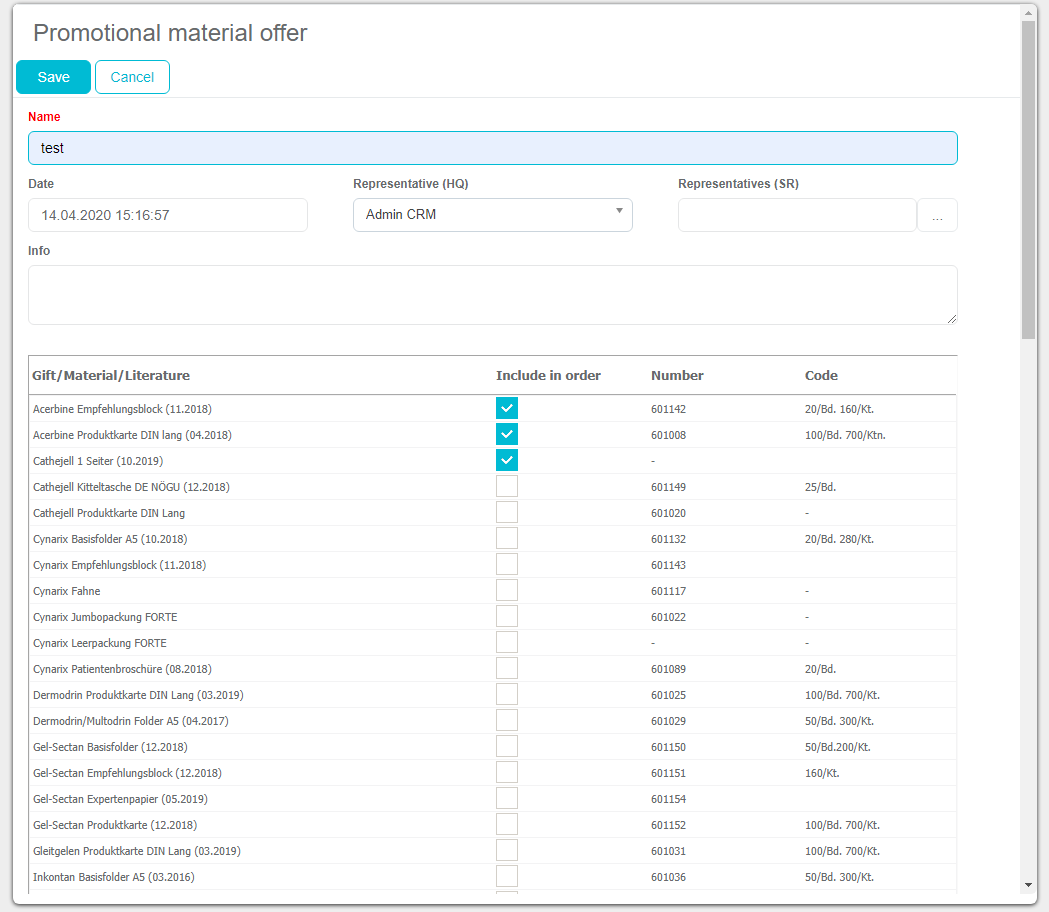Click the Gift/Material/Literature column header

(x=111, y=376)
